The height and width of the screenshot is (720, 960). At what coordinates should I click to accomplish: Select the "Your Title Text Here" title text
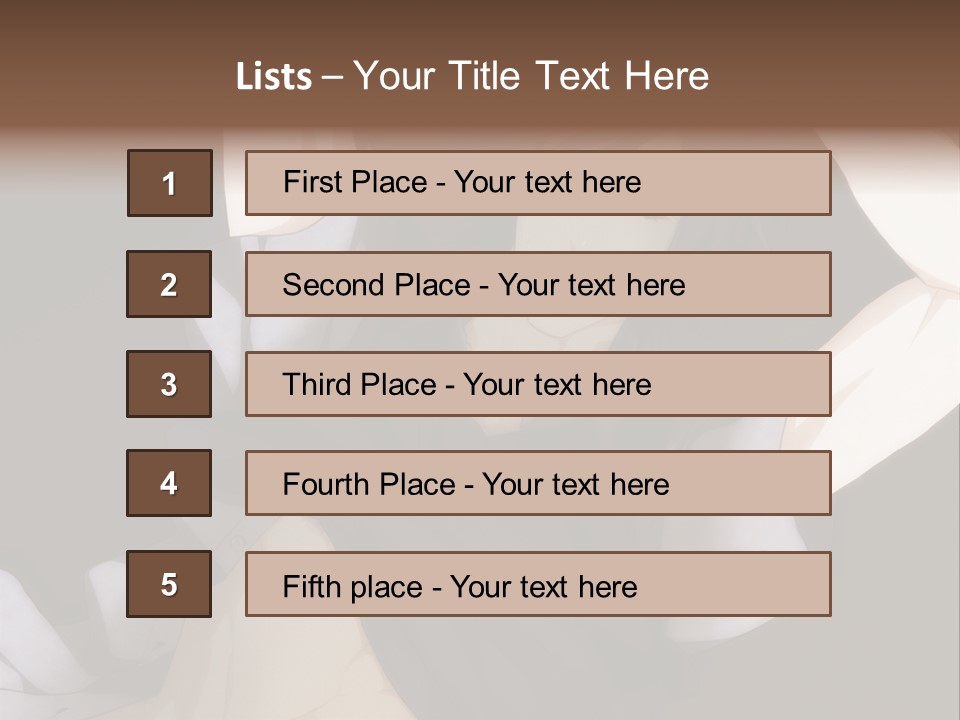(x=531, y=76)
